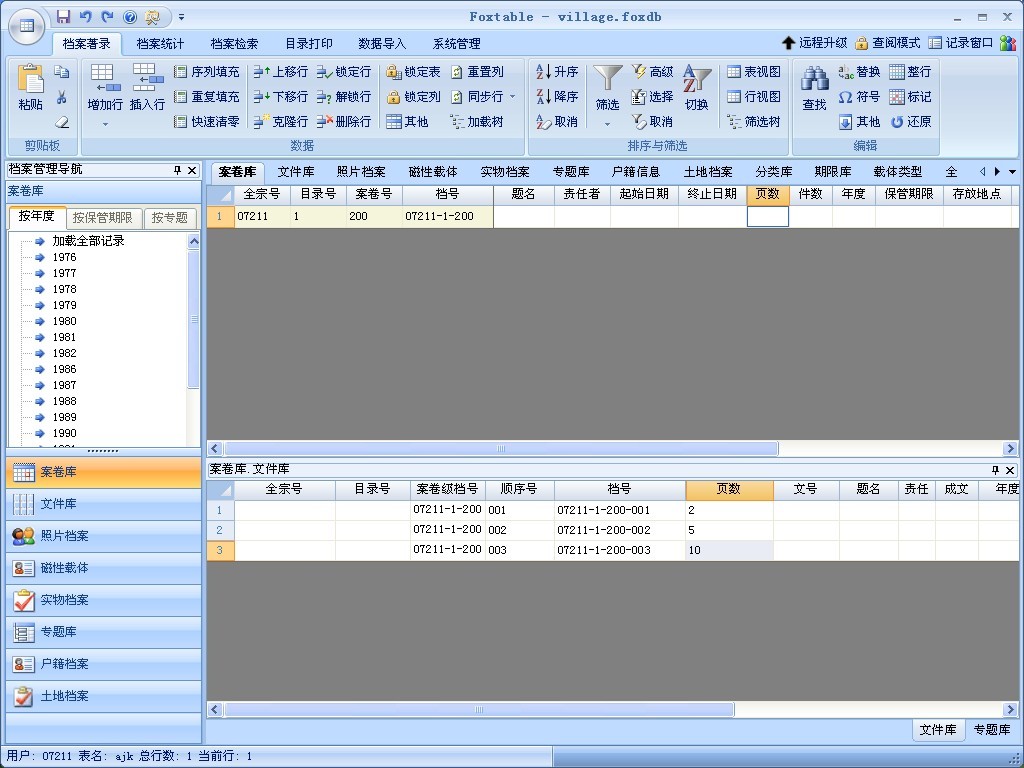Select 实物档案 in the left navigation
The image size is (1024, 768).
tap(103, 600)
